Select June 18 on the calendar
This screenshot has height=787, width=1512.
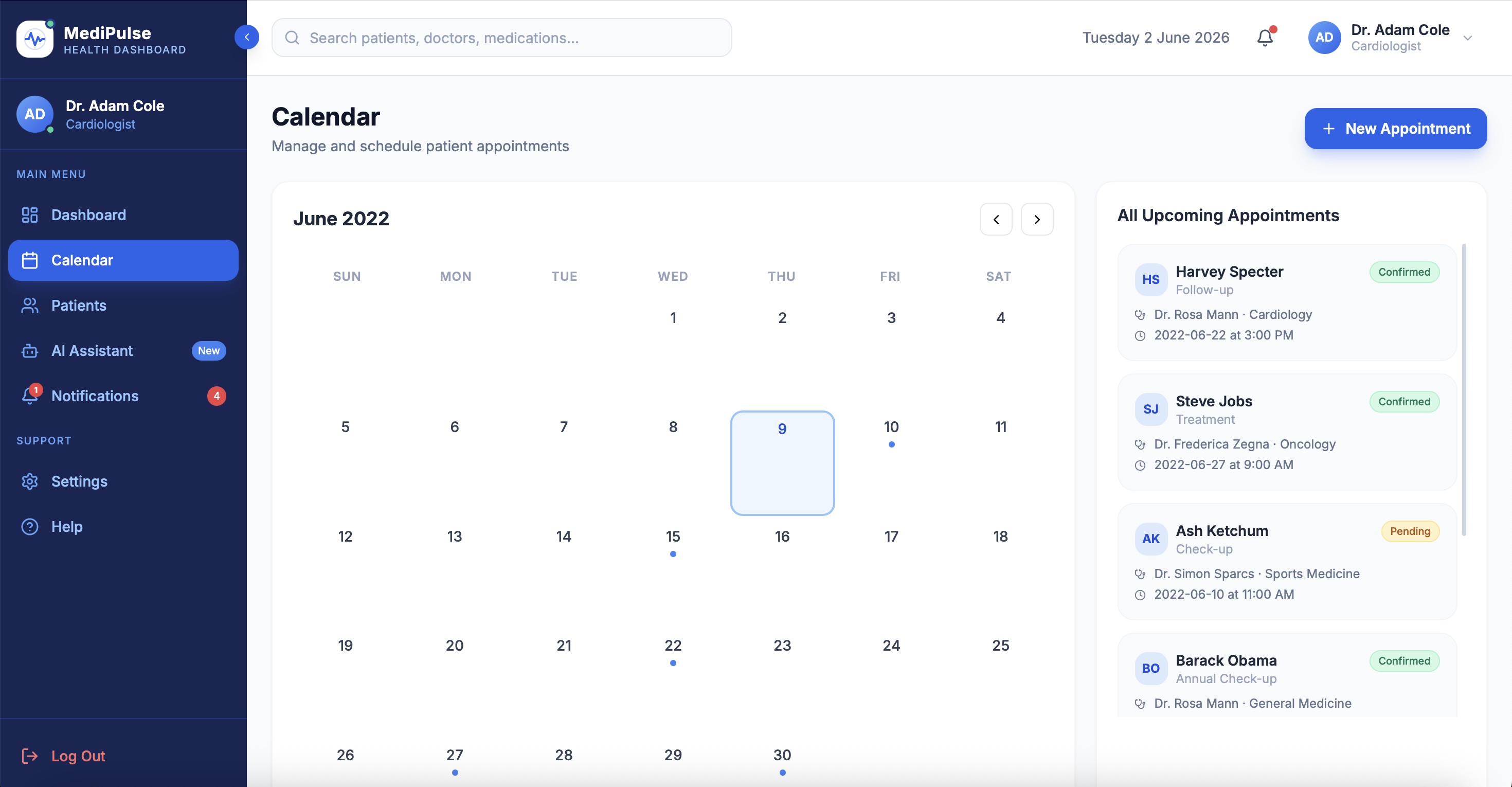[x=1000, y=572]
